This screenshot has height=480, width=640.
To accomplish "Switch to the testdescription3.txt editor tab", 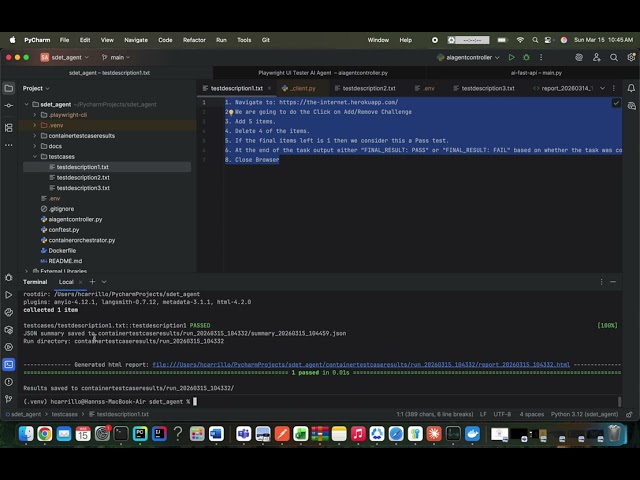I will point(484,88).
